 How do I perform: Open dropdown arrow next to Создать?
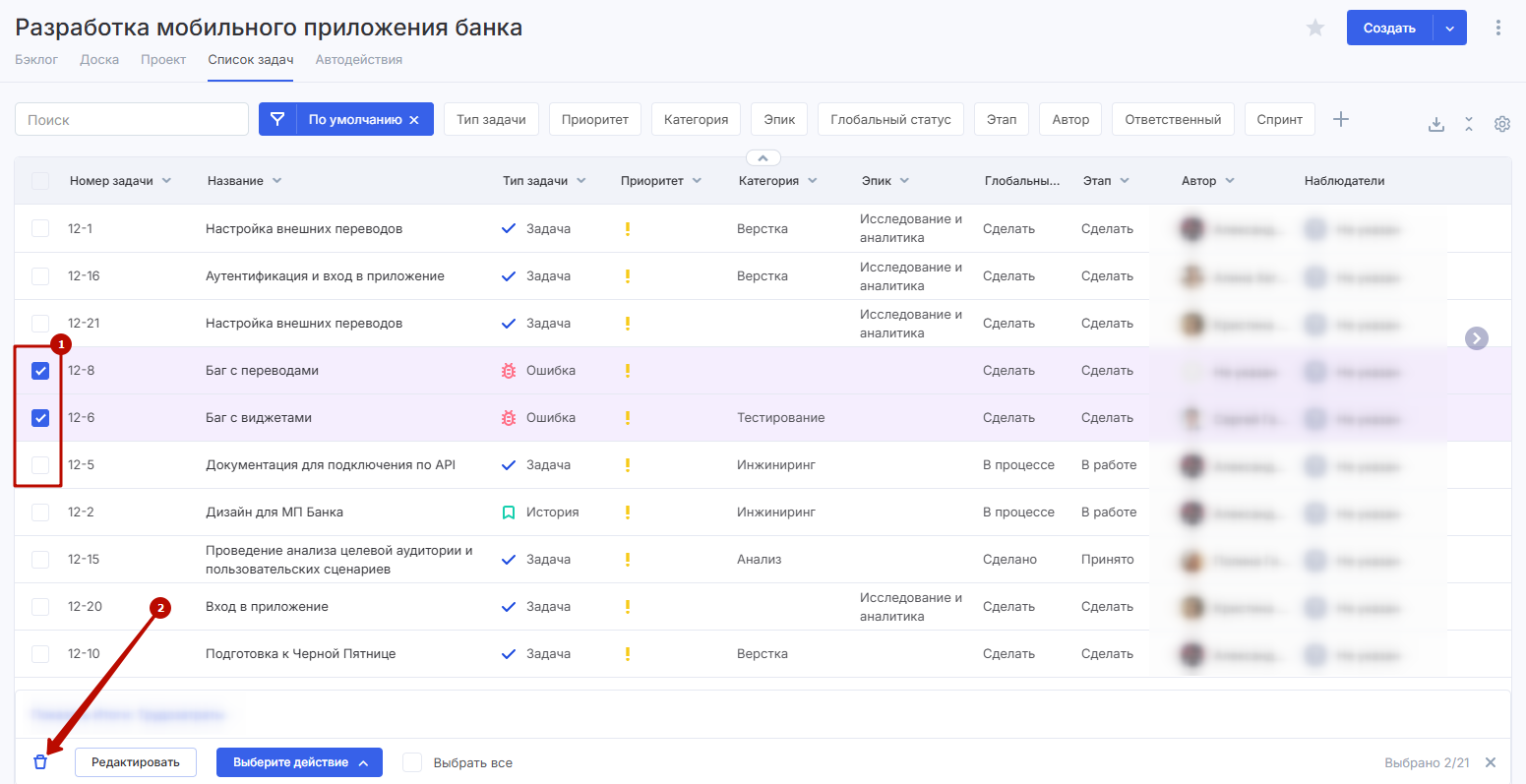[x=1450, y=29]
